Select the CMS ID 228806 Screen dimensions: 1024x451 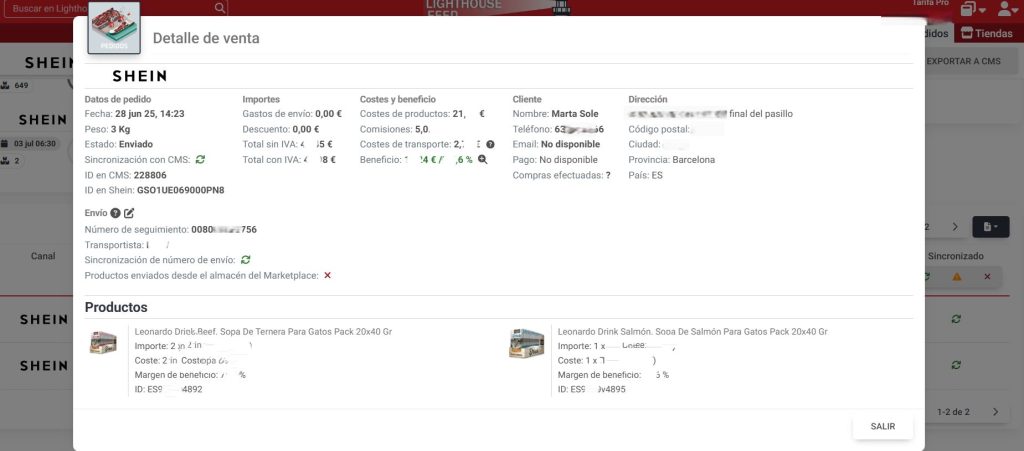click(x=150, y=175)
